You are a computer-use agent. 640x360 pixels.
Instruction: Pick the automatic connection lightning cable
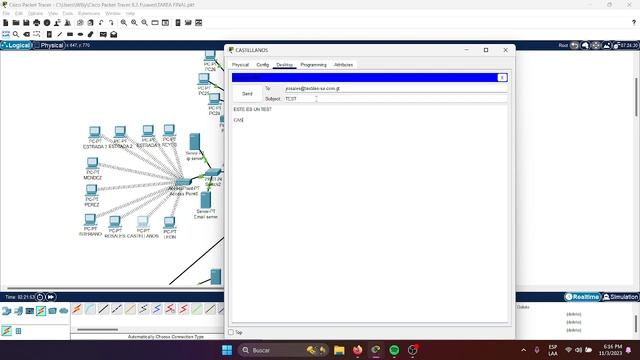coord(77,309)
